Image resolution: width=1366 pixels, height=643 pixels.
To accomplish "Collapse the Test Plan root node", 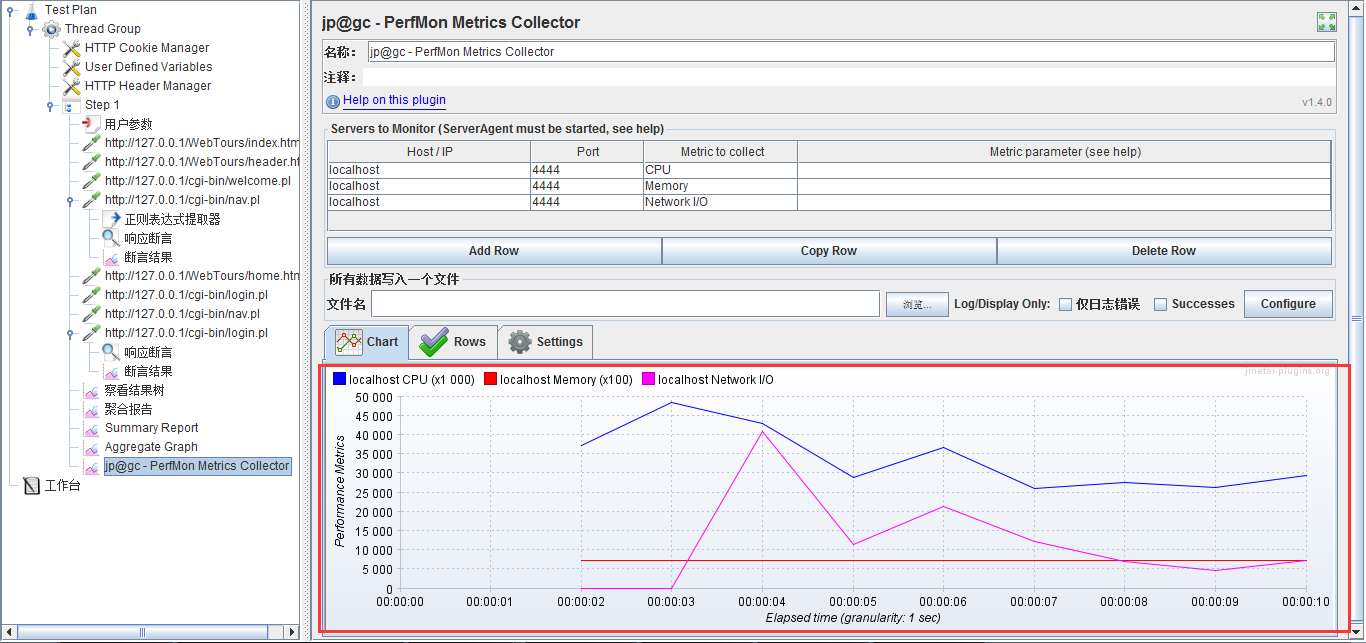I will [11, 10].
